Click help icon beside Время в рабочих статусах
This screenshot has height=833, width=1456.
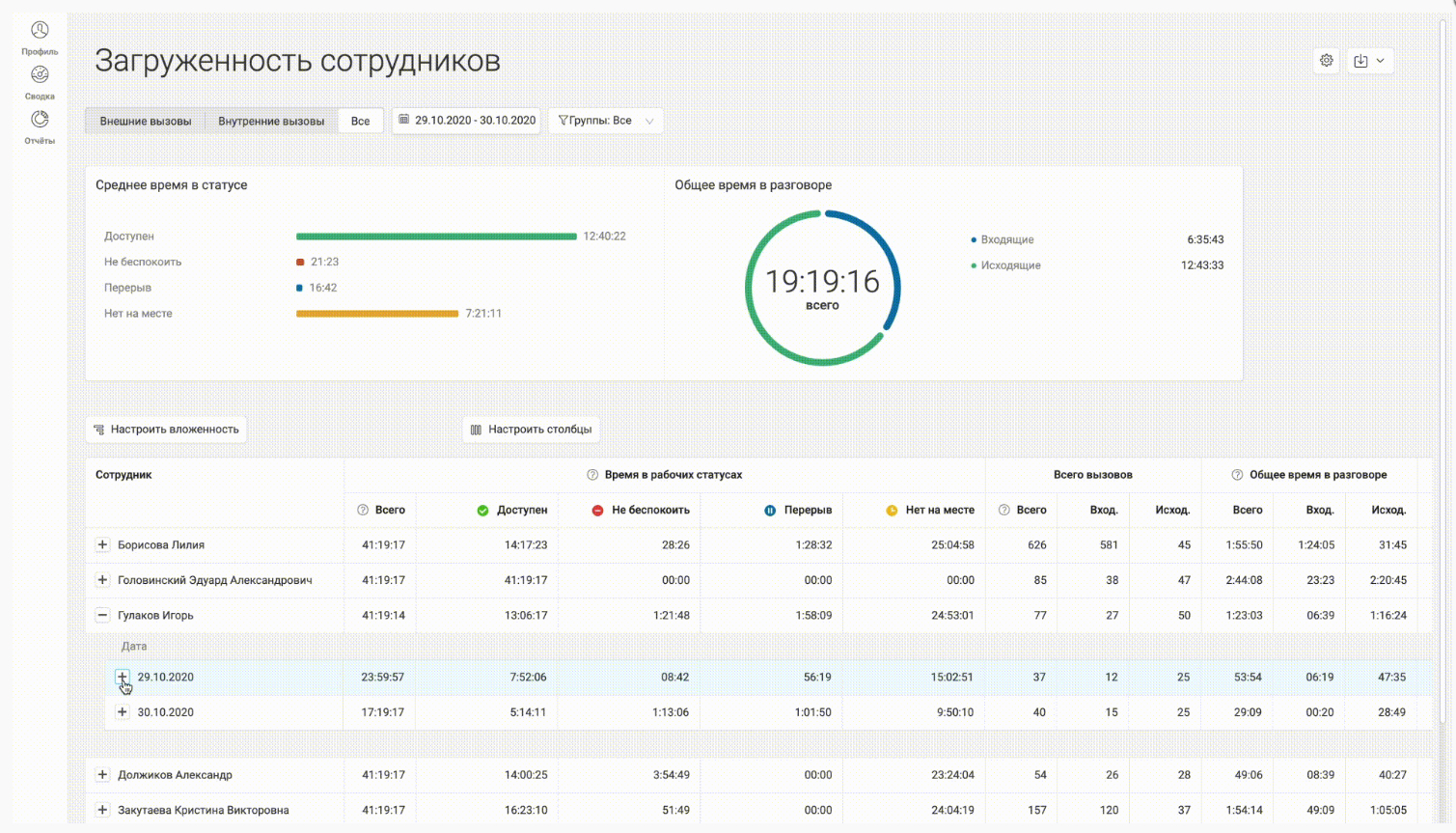coord(592,475)
